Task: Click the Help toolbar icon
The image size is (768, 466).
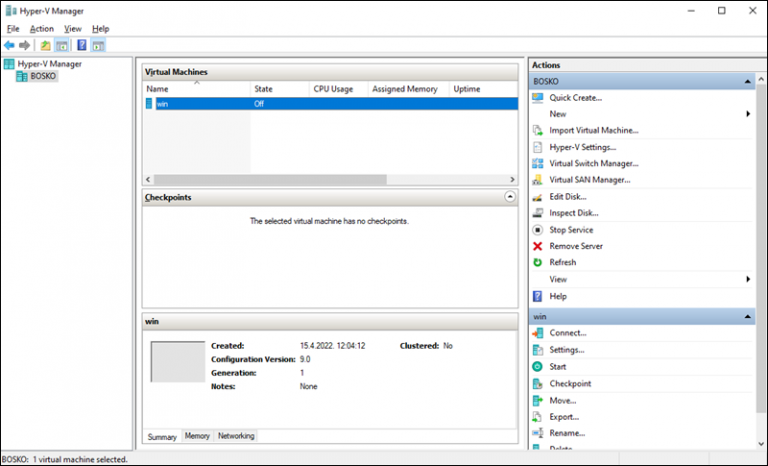Action: pos(82,46)
